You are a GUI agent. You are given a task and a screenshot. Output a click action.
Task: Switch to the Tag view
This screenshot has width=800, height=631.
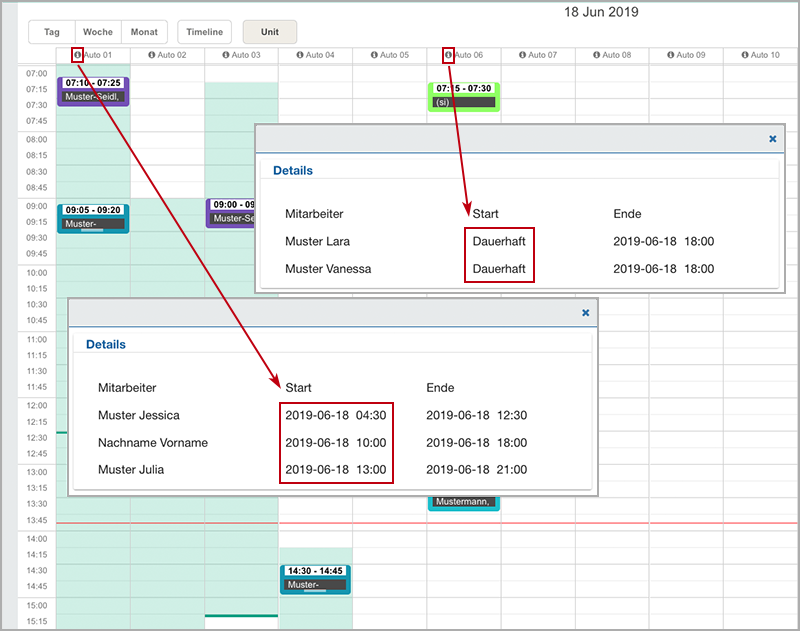52,32
